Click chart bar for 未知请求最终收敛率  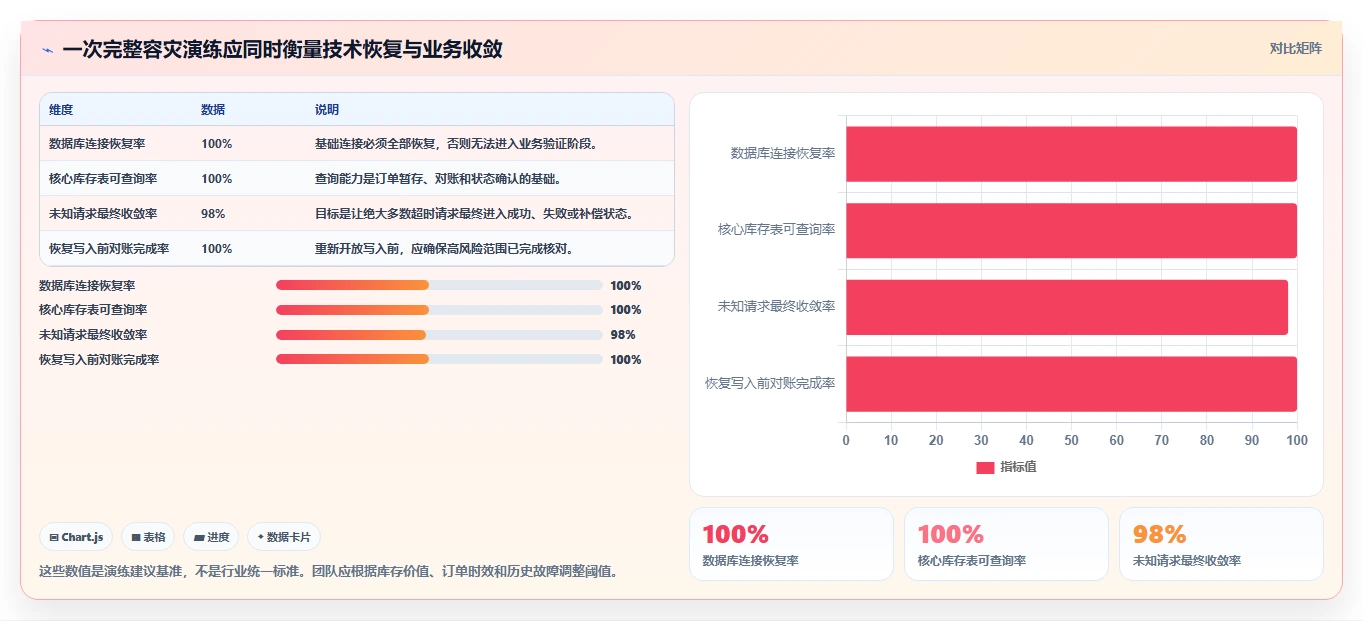1067,307
